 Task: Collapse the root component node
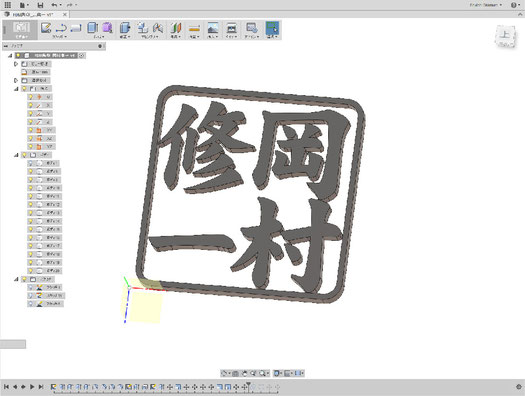pos(10,55)
